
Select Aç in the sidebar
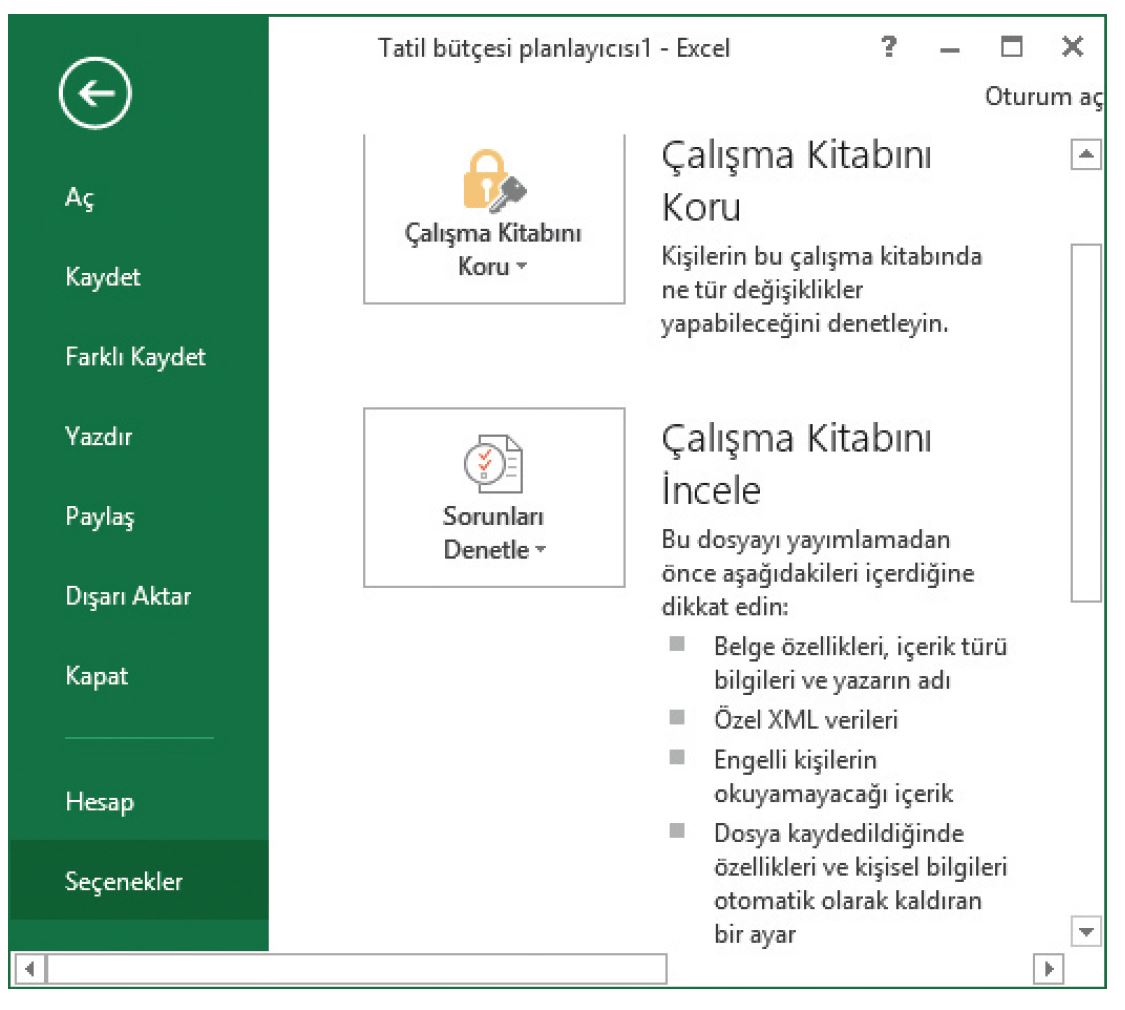pyautogui.click(x=79, y=198)
